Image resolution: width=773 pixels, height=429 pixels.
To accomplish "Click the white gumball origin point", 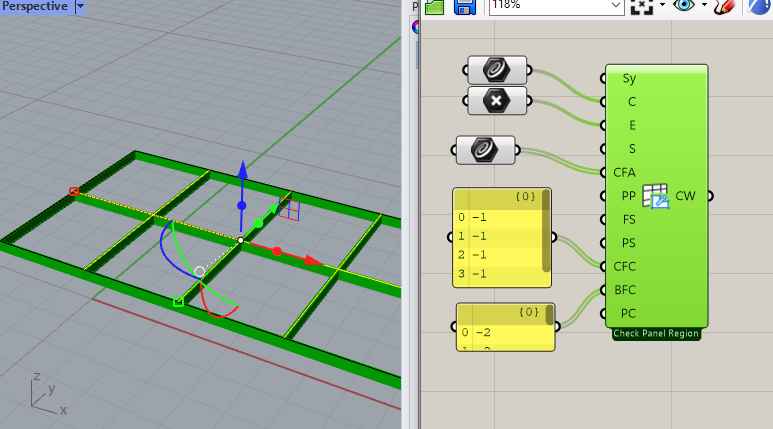I will [x=241, y=240].
